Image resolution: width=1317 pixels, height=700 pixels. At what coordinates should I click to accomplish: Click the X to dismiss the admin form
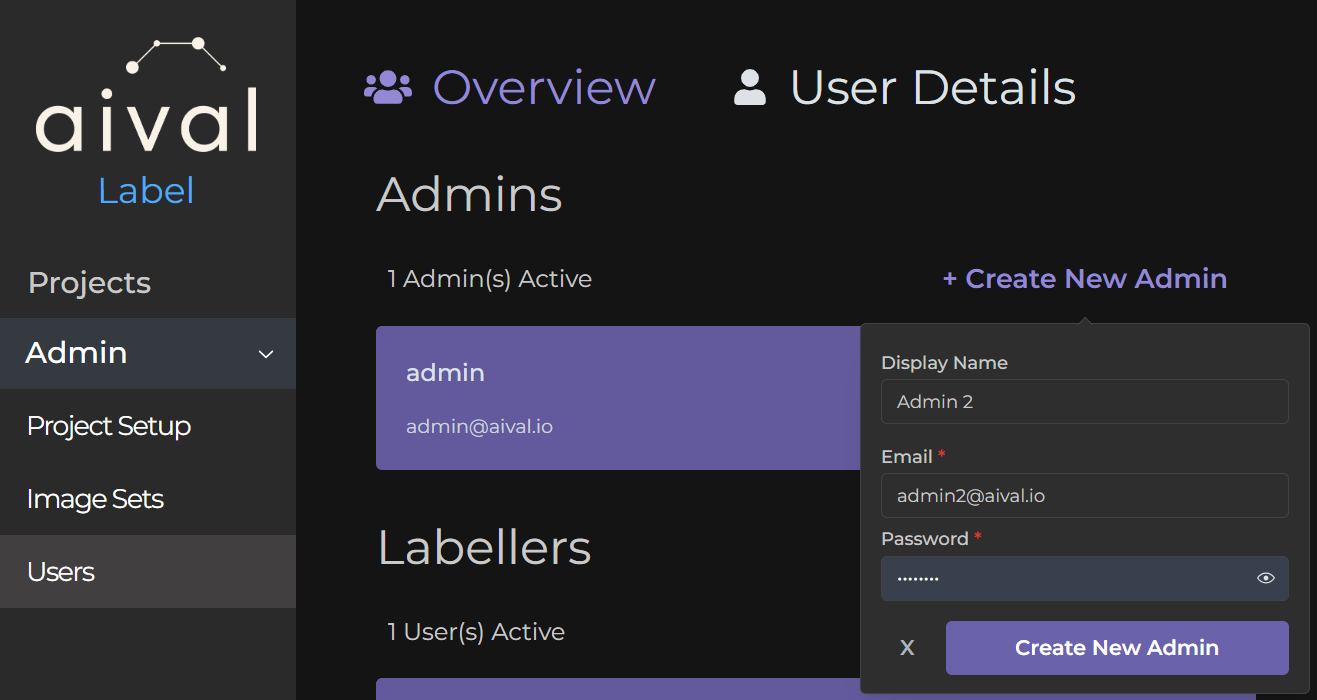[x=906, y=647]
